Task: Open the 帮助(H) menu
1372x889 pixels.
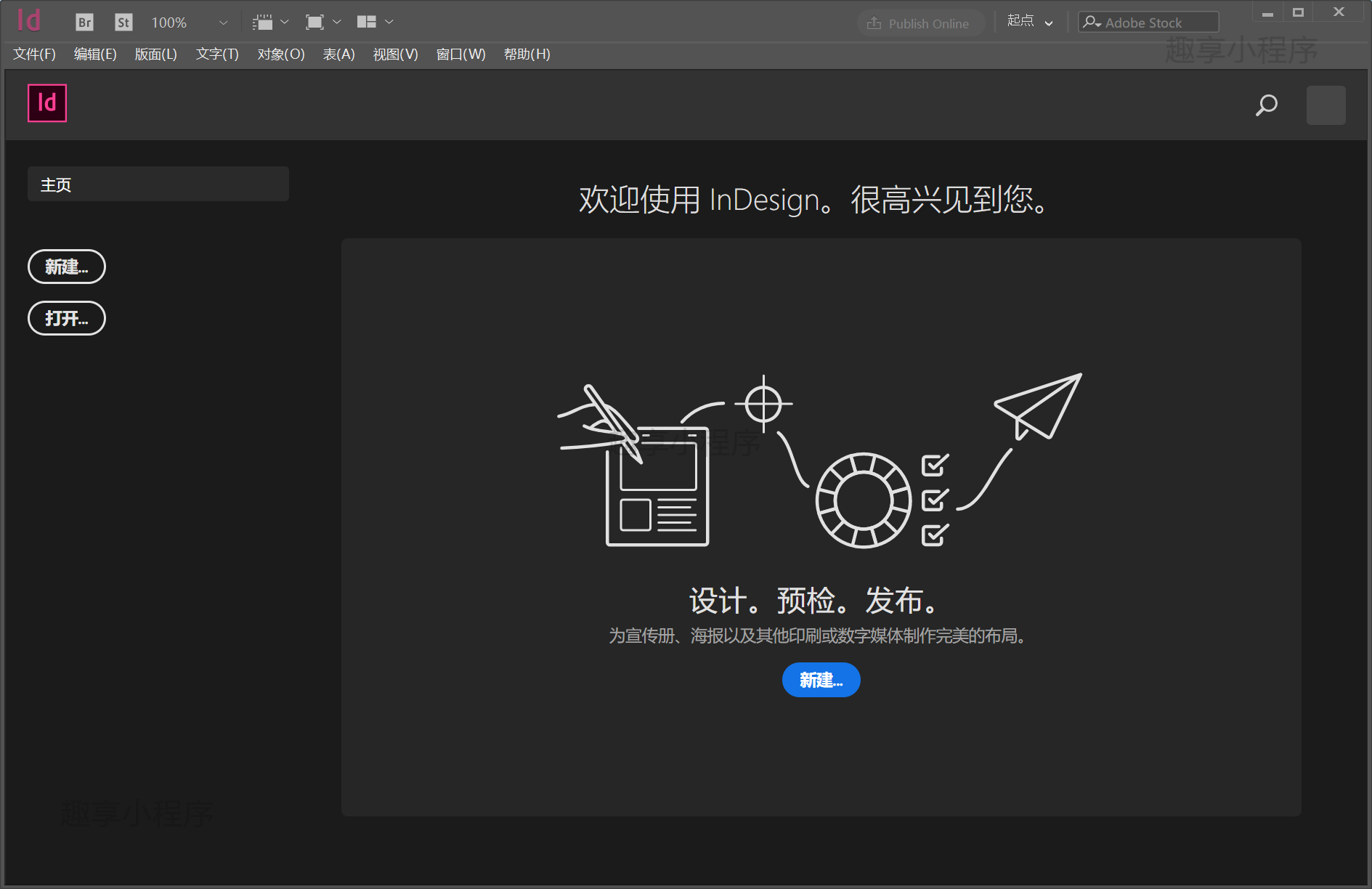Action: coord(527,54)
